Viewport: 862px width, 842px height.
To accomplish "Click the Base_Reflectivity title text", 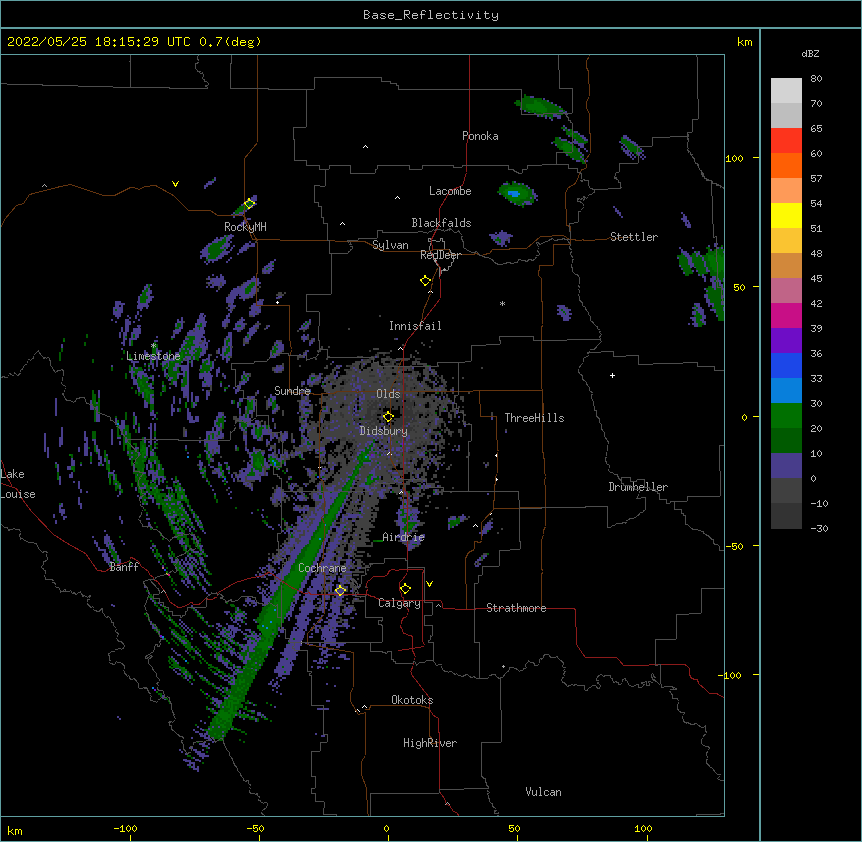I will pos(431,15).
